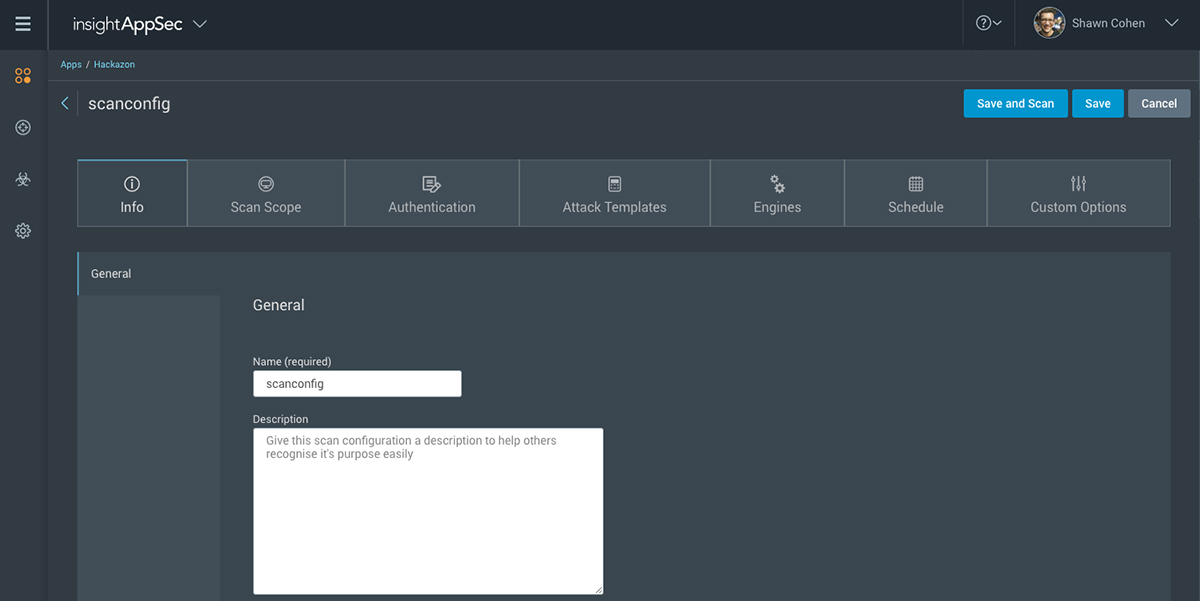The image size is (1200, 601).
Task: Open the hamburger navigation menu
Action: point(23,24)
